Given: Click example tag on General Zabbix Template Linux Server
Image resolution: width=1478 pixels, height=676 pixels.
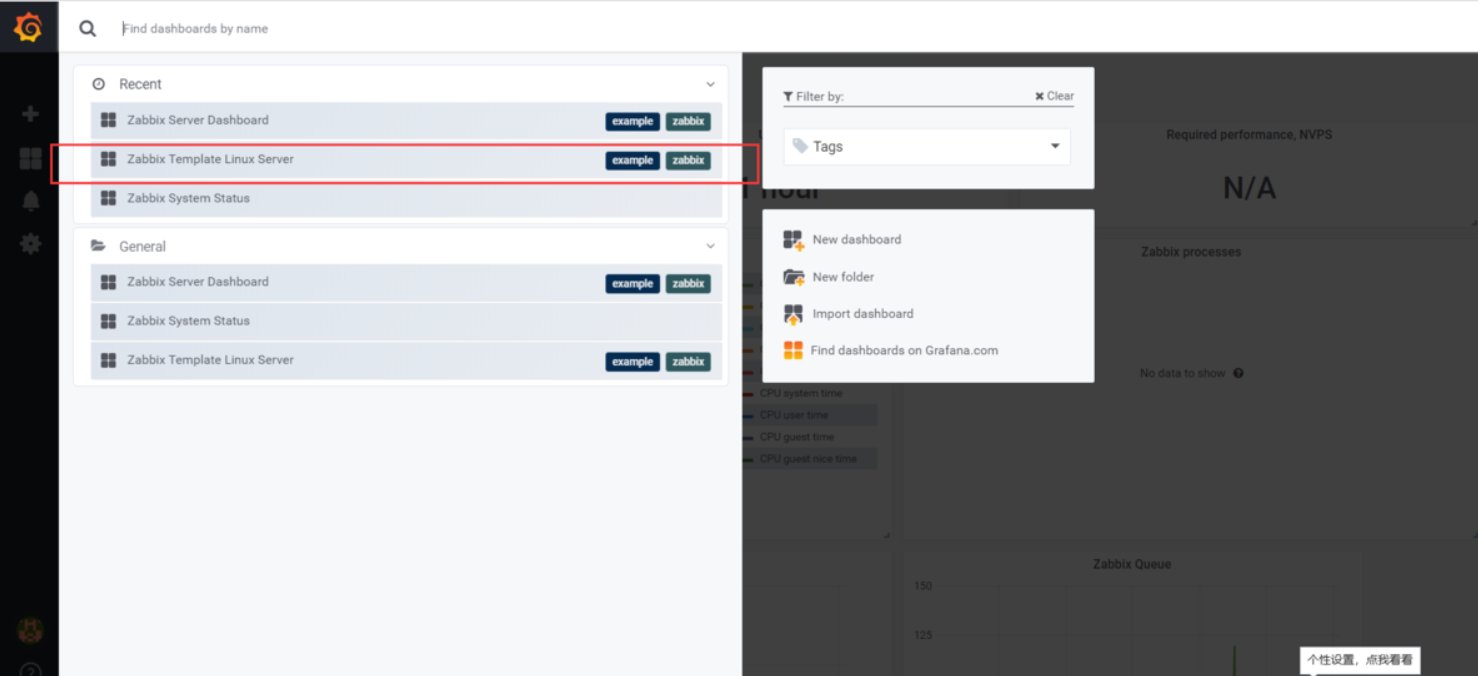Looking at the screenshot, I should click(x=632, y=362).
